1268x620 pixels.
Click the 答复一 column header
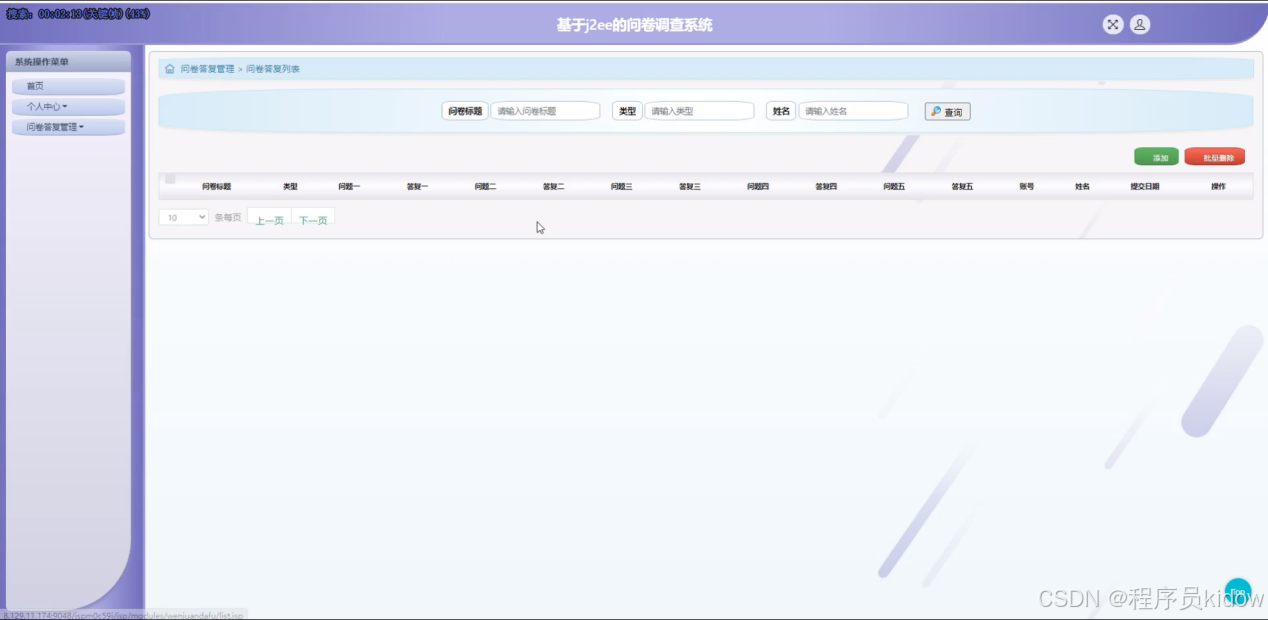tap(417, 187)
